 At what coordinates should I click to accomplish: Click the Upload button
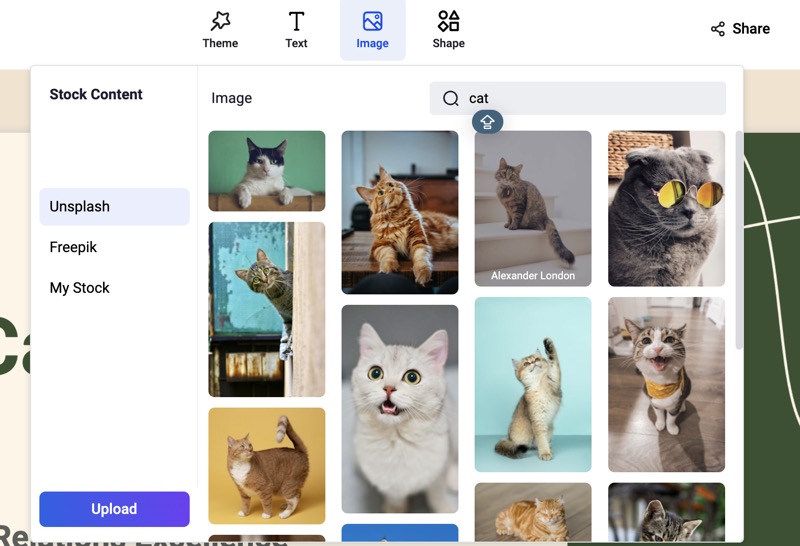[114, 509]
